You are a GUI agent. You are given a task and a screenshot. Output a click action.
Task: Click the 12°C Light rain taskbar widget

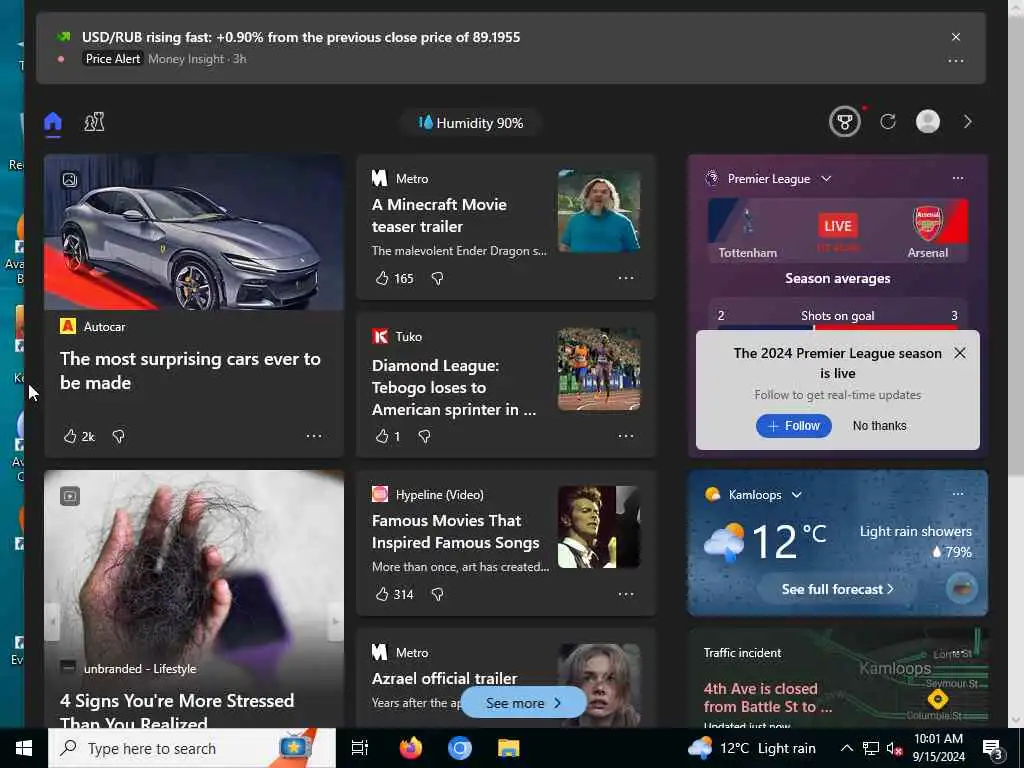[752, 748]
